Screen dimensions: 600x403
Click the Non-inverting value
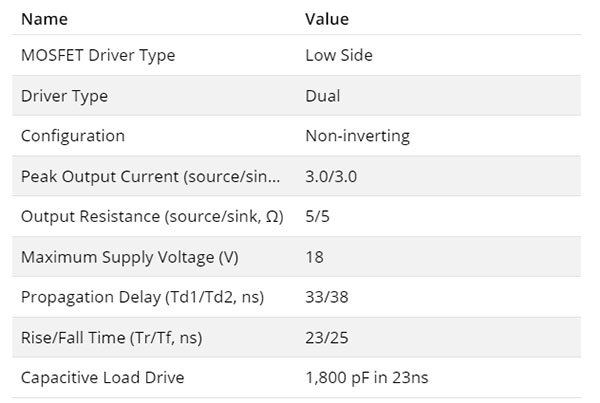(x=357, y=136)
